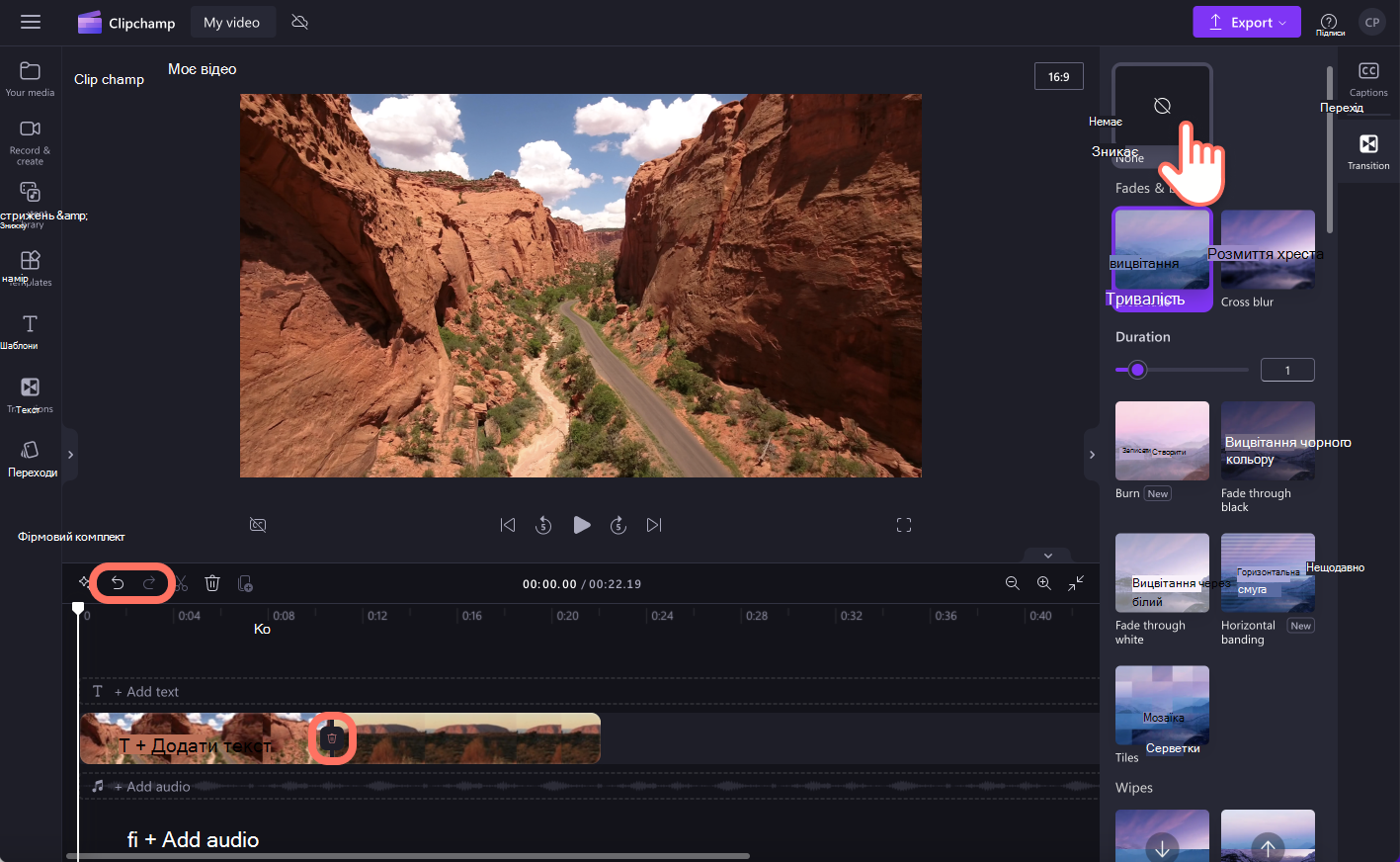1400x862 pixels.
Task: Collapse the right property panel arrow
Action: click(x=1092, y=455)
